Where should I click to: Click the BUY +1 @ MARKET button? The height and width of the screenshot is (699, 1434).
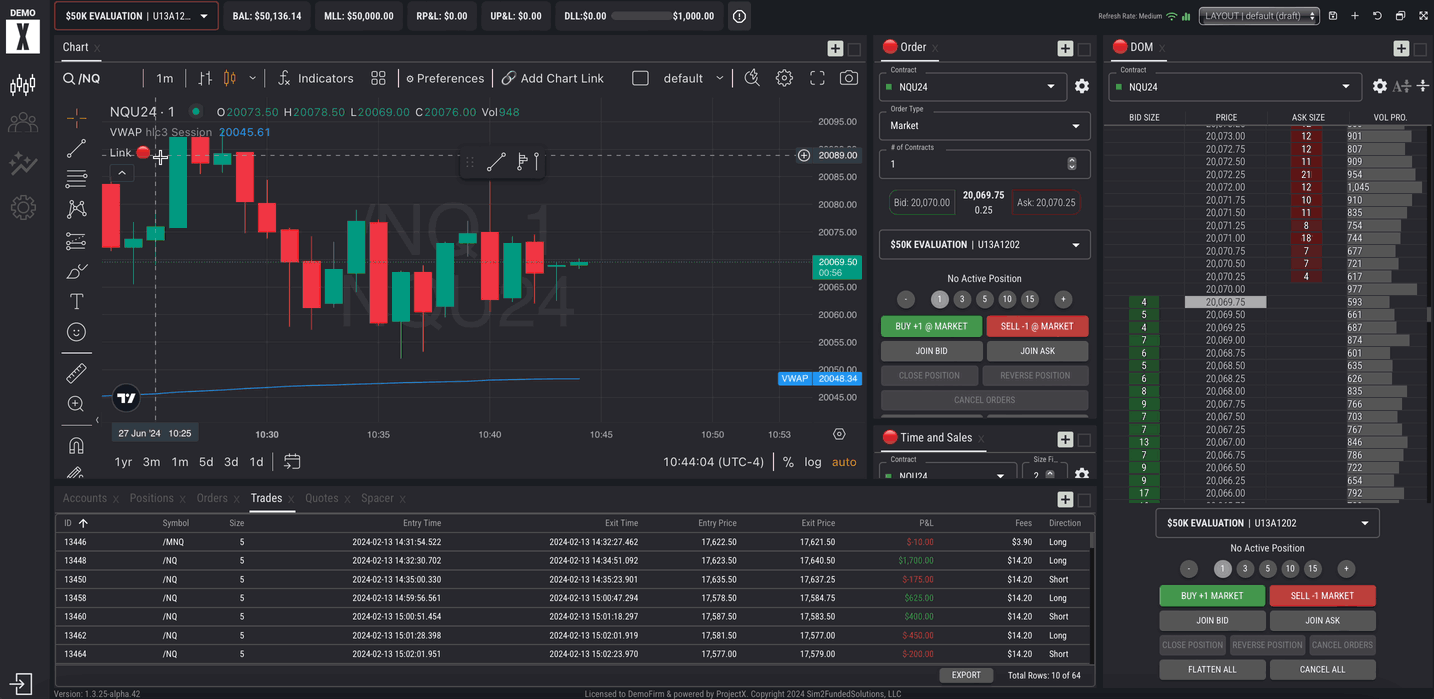[930, 326]
